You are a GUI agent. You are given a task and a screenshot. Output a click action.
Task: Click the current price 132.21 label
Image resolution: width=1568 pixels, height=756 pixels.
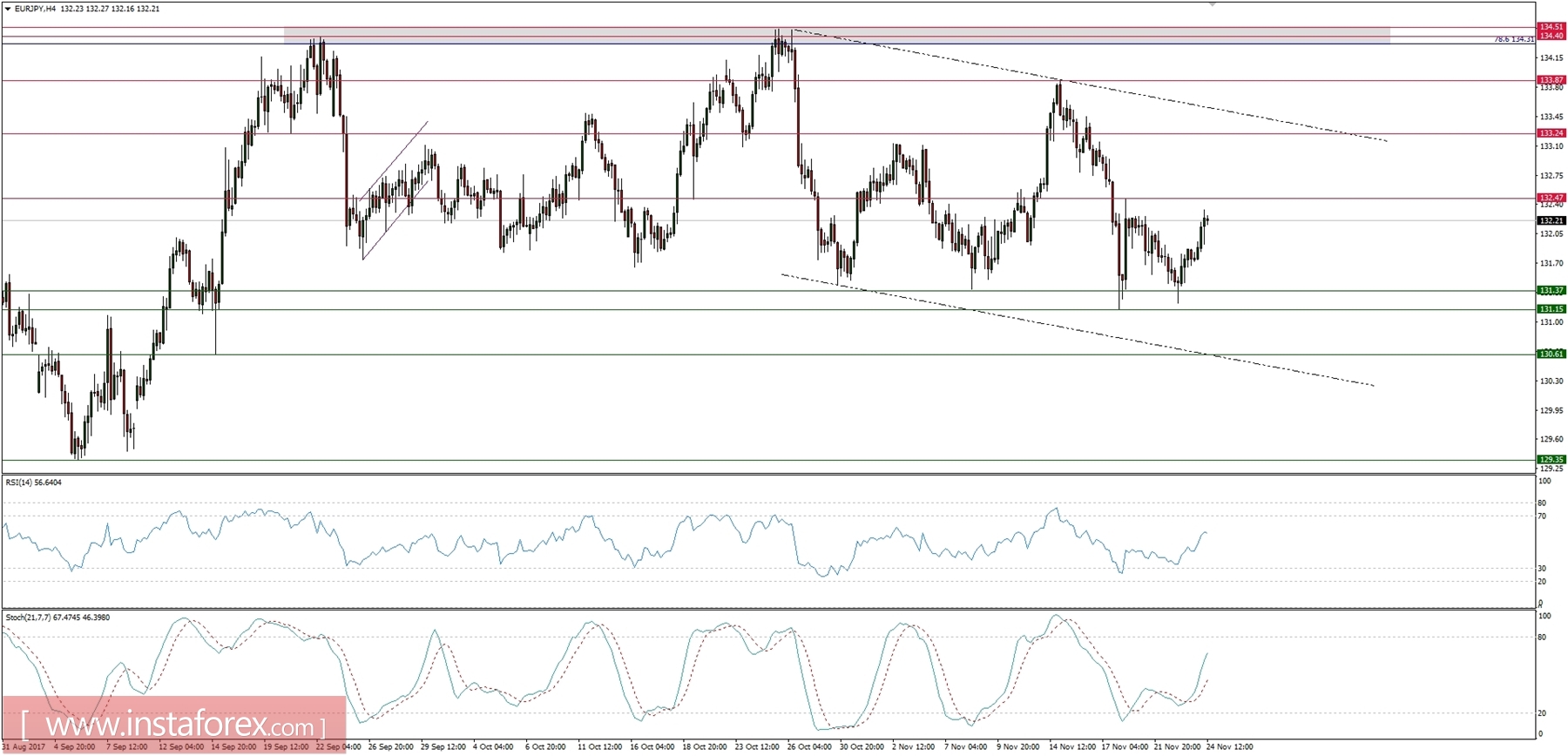1551,220
